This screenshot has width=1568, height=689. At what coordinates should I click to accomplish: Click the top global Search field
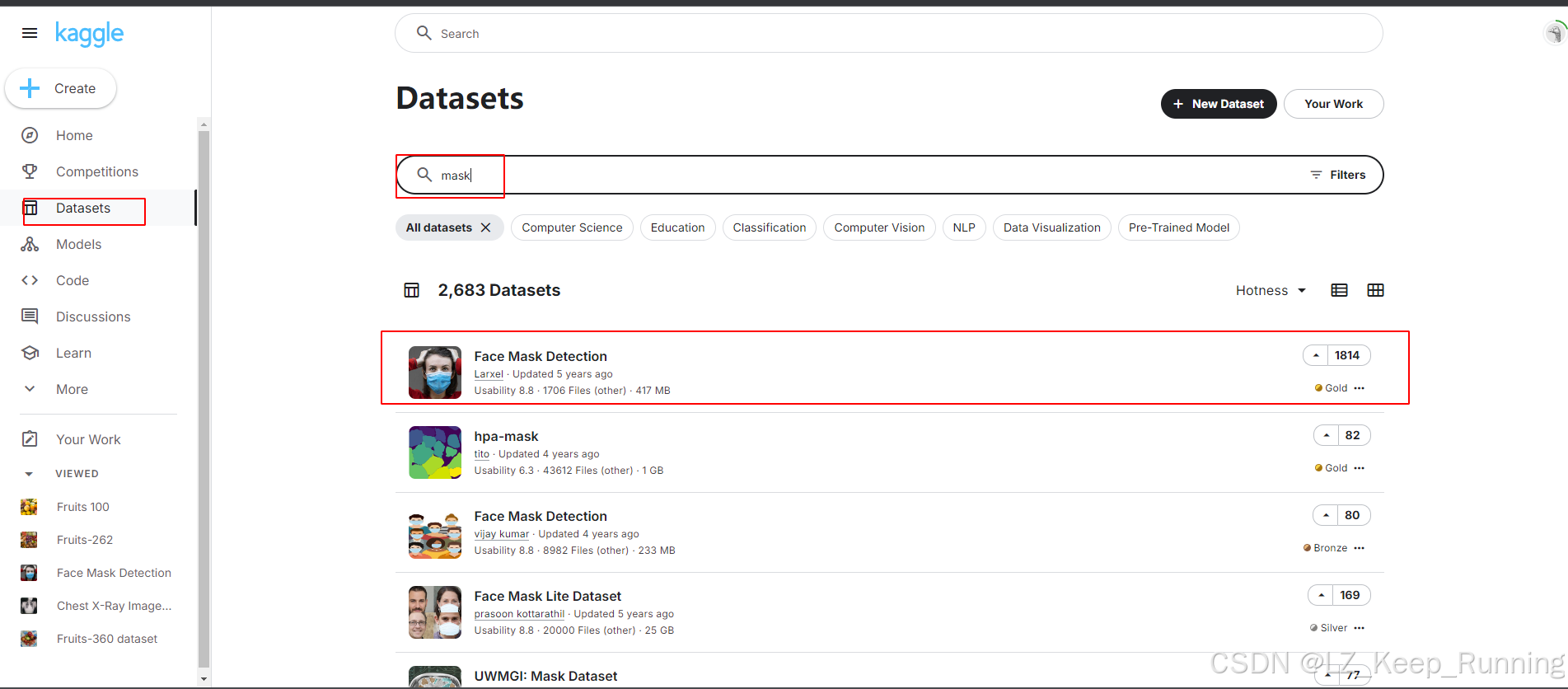(888, 33)
